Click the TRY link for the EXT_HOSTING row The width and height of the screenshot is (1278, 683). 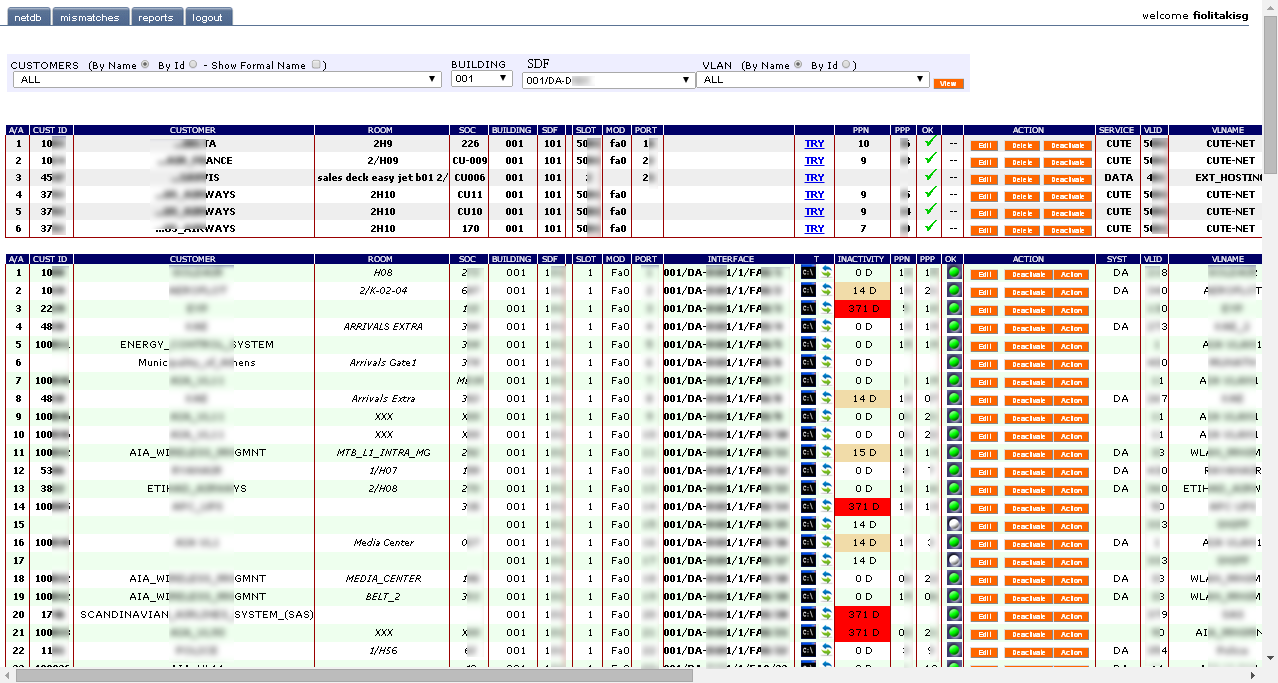pos(815,177)
